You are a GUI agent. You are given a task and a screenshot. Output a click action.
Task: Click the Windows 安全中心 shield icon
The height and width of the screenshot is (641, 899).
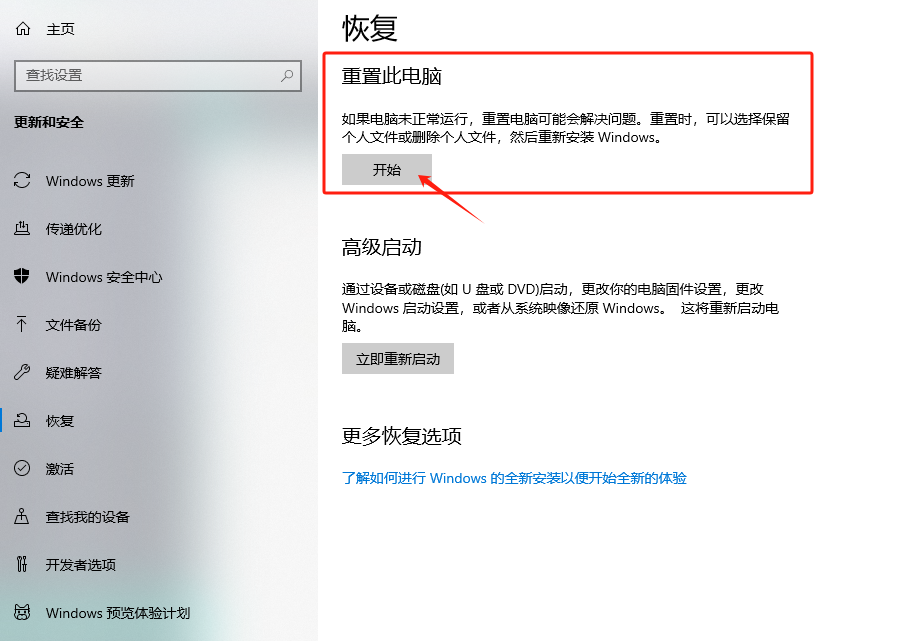(22, 277)
